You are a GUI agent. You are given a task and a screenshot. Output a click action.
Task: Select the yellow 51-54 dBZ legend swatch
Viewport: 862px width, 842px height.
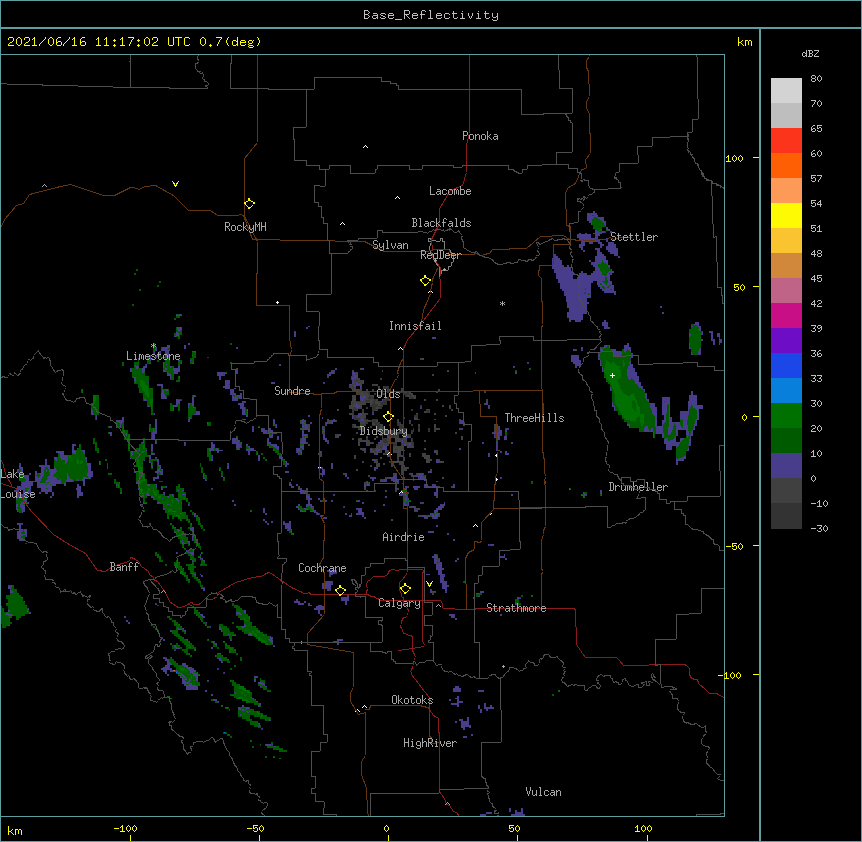click(786, 215)
